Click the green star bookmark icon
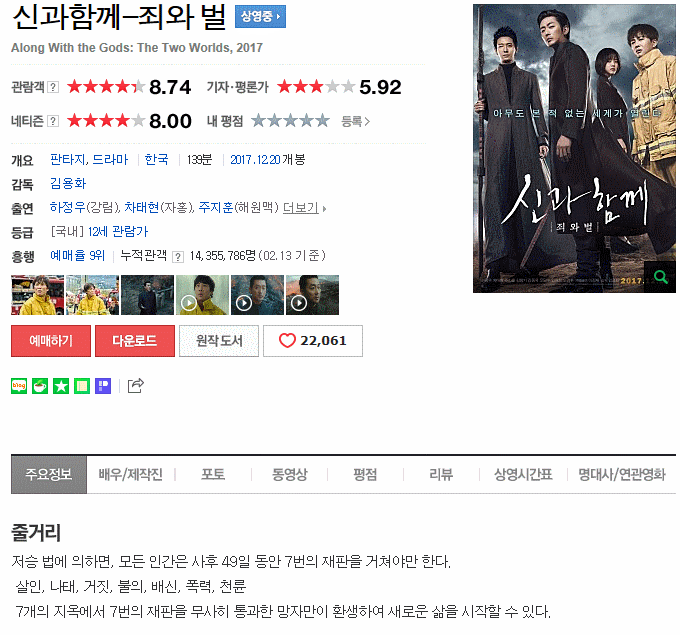The image size is (680, 635). (x=61, y=386)
